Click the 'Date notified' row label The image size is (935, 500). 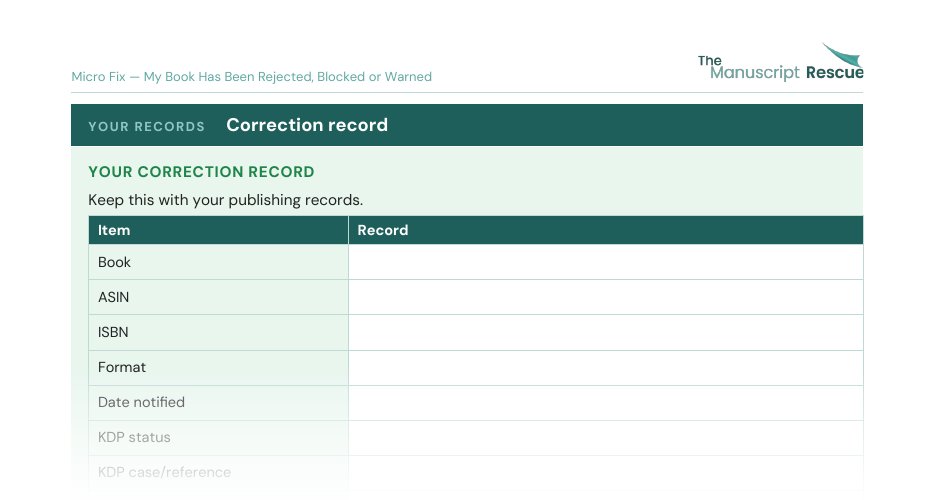[141, 402]
